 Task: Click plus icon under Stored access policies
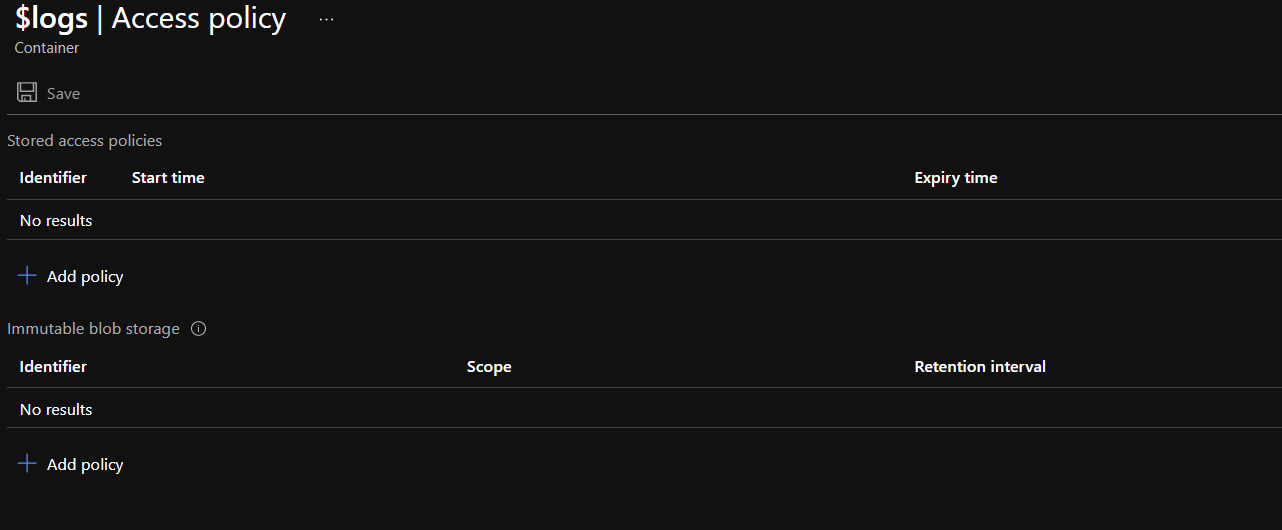[x=28, y=276]
